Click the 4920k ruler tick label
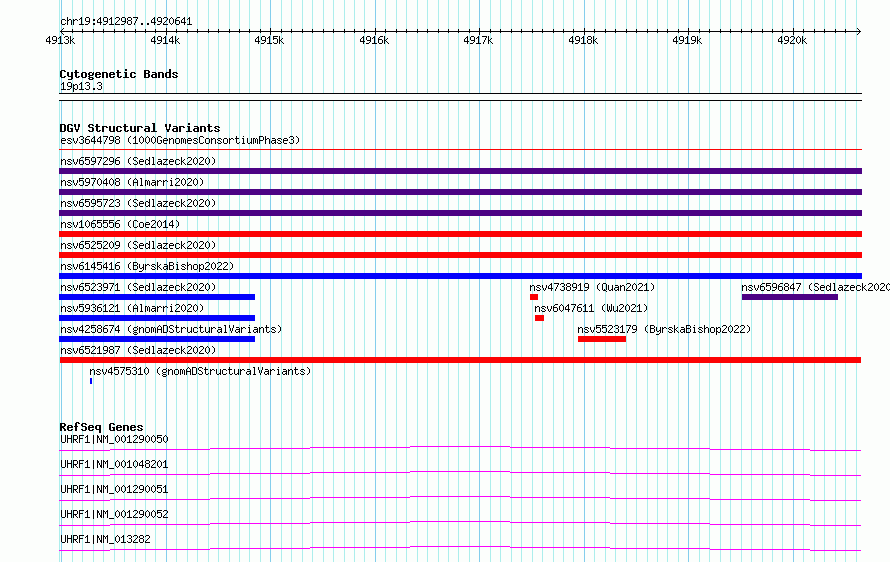Screen dimensions: 890x562 point(792,40)
